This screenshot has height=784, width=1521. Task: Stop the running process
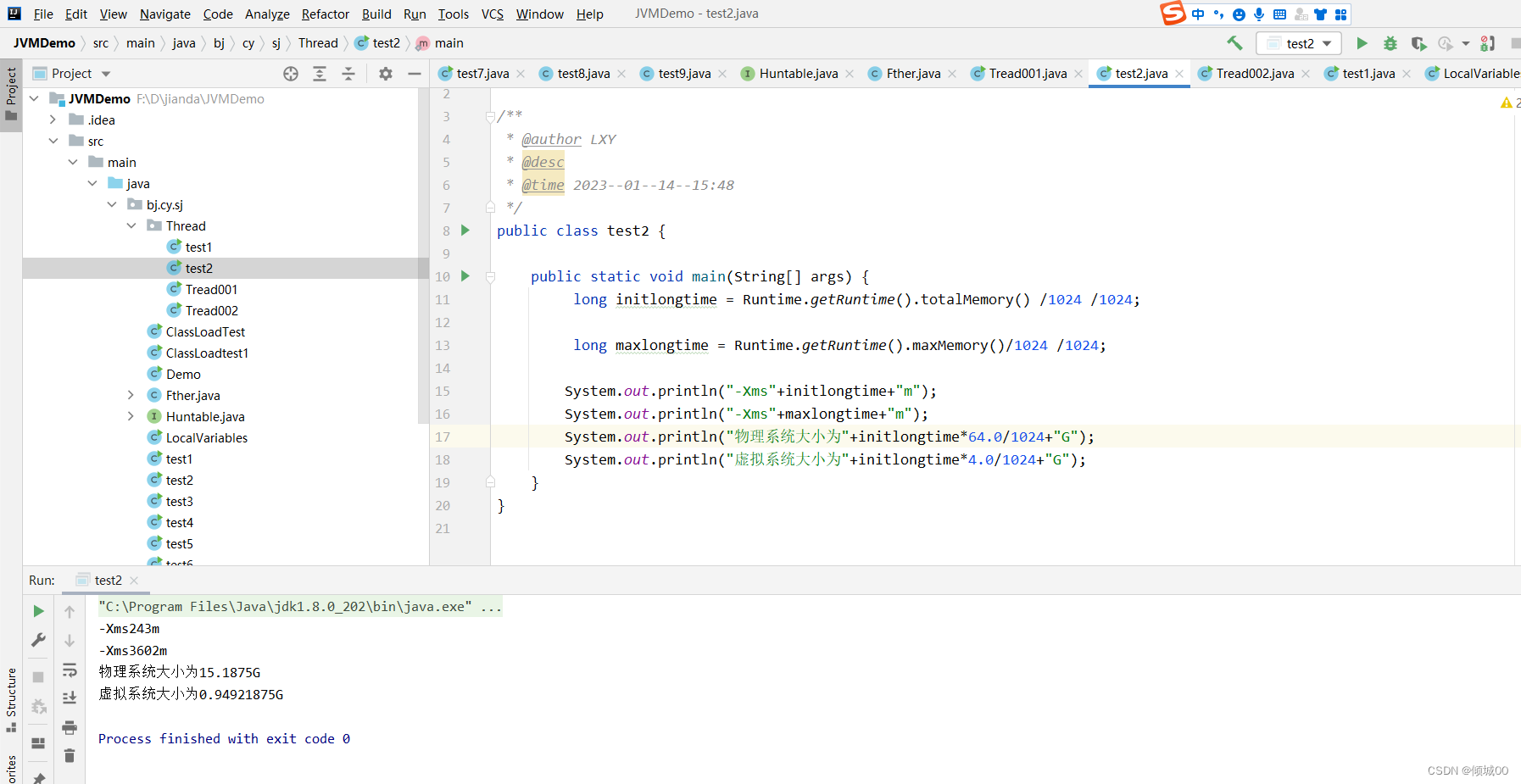coord(38,677)
